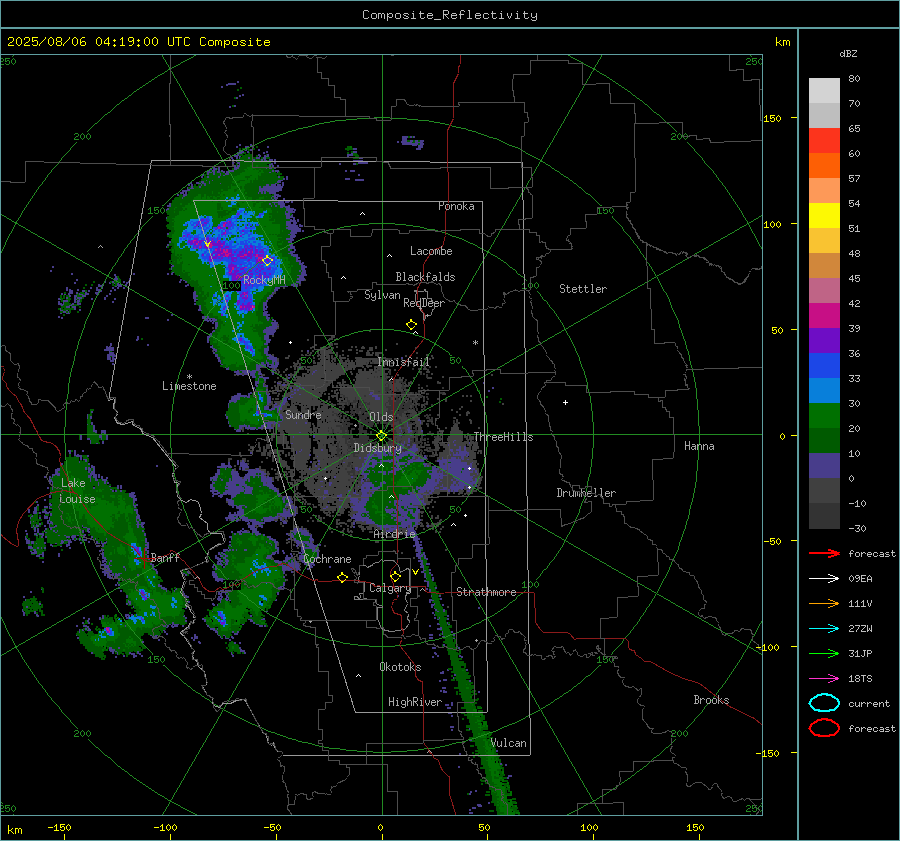Click the Olds label

click(381, 417)
